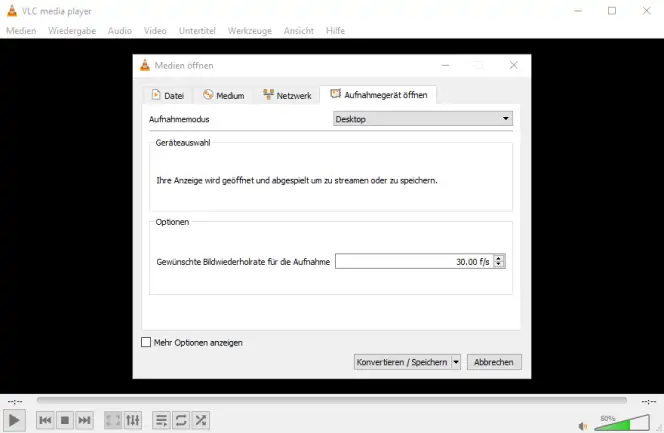Screen dimensions: 664x433
Task: Open the Hilfe menu
Action: [335, 30]
